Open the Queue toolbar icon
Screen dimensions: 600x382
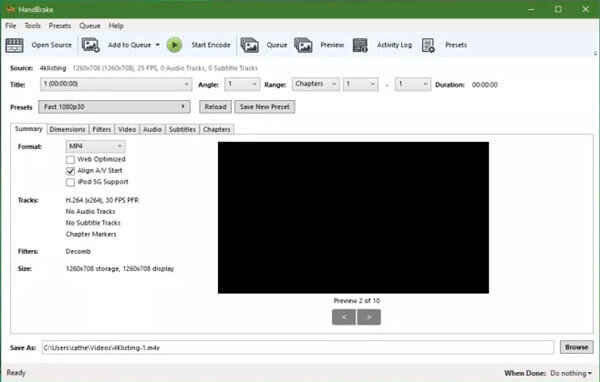[x=249, y=45]
